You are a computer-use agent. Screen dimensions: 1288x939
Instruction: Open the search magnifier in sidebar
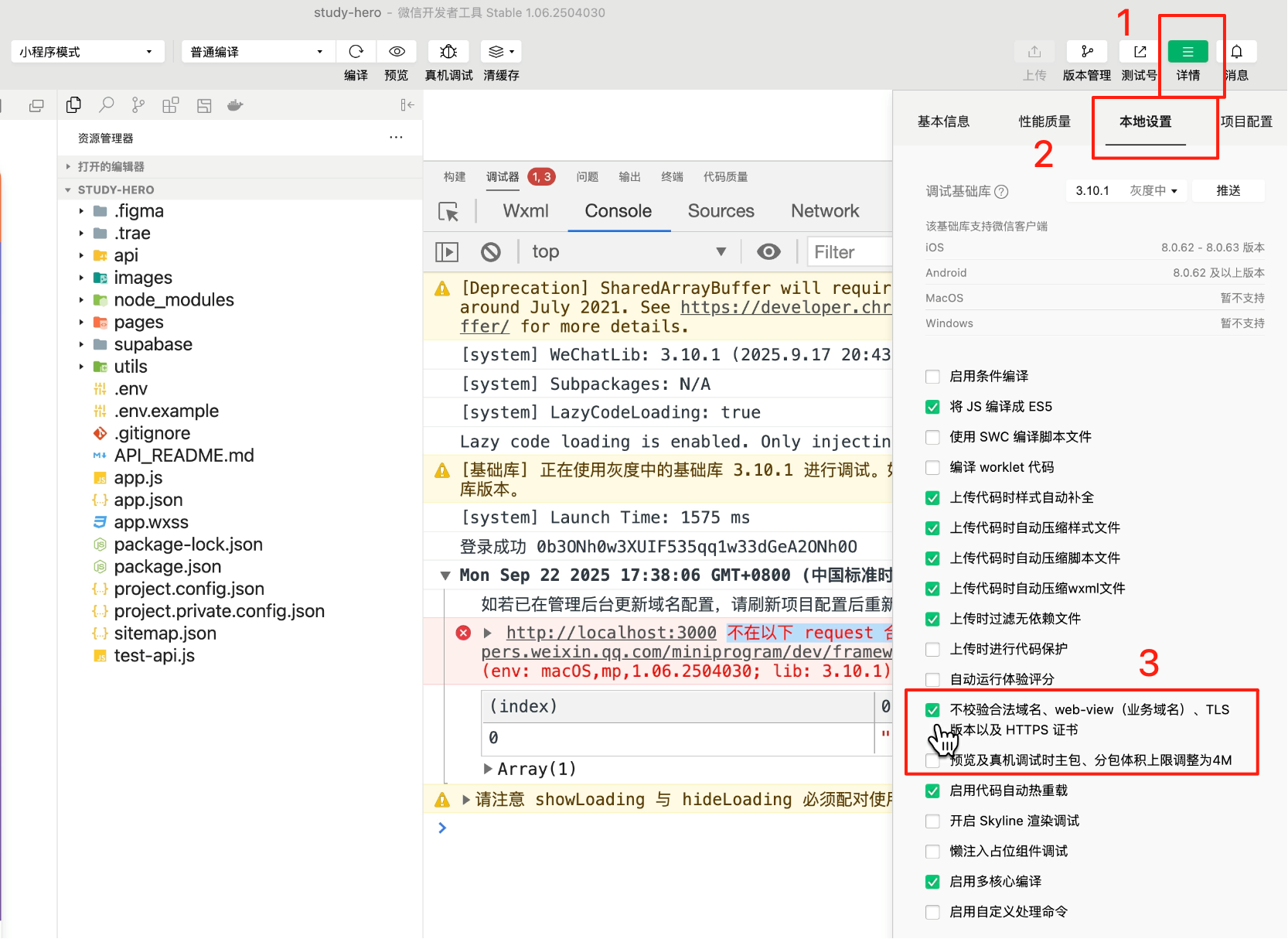(x=107, y=105)
